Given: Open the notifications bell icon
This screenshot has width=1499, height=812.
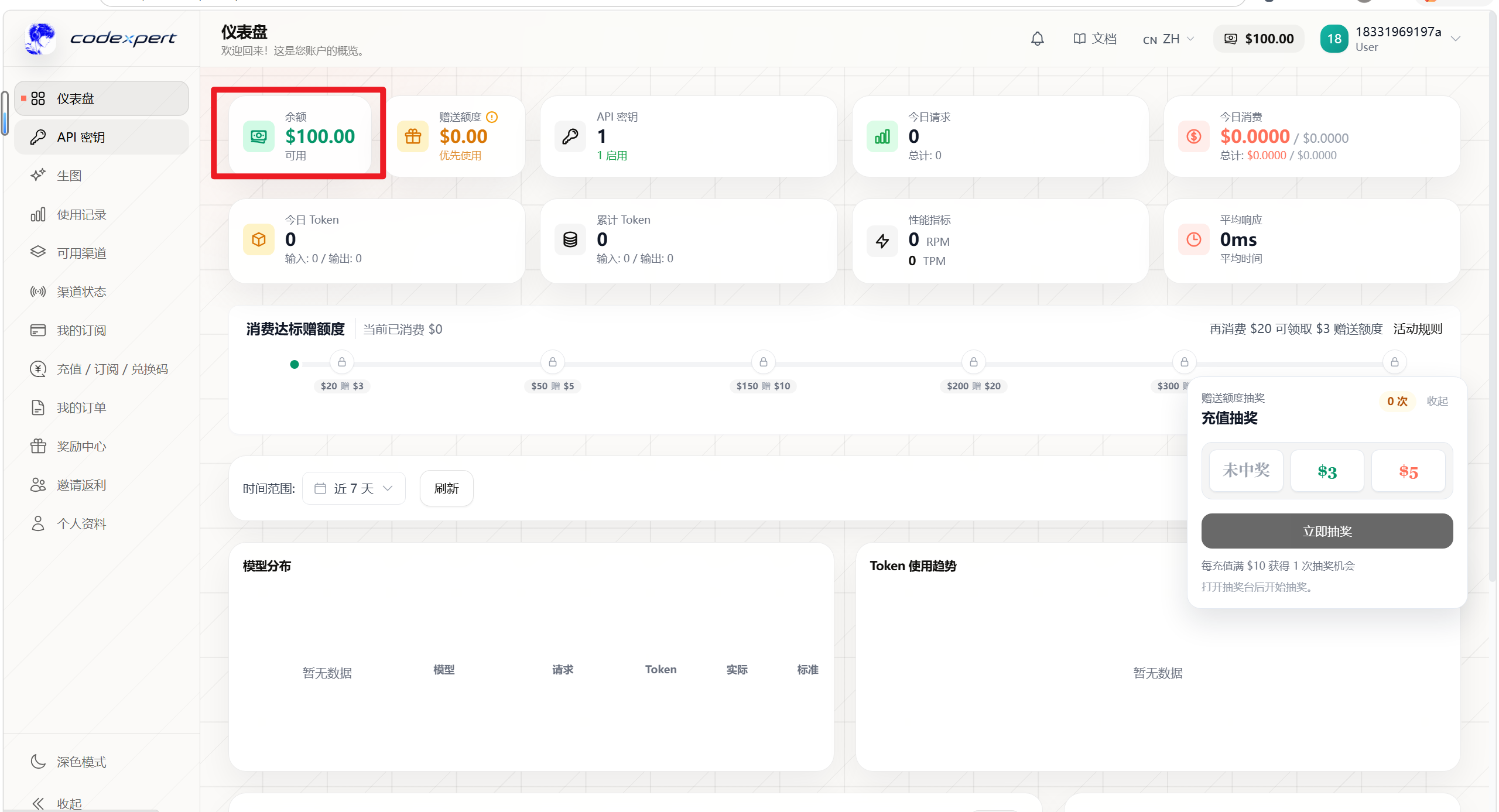Looking at the screenshot, I should 1037,39.
